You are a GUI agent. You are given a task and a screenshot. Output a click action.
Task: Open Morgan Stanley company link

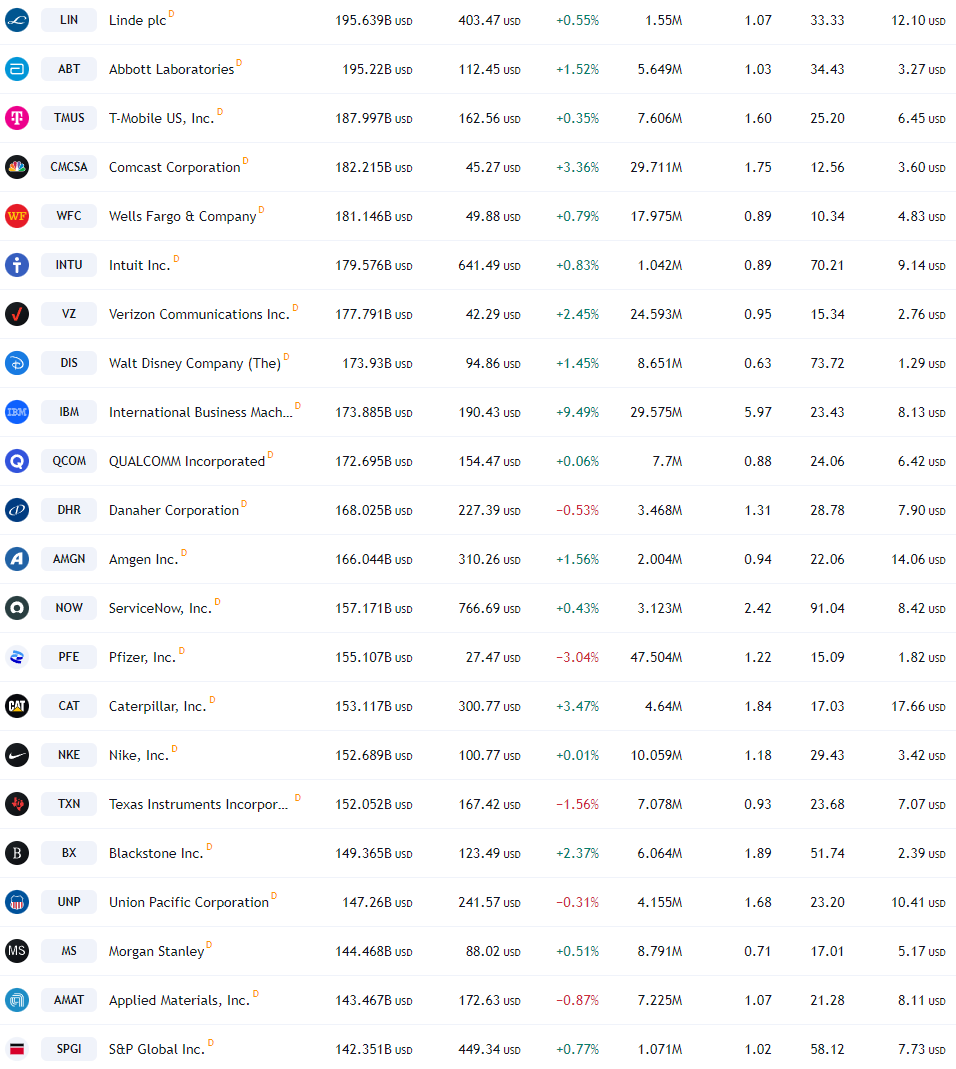(x=157, y=951)
